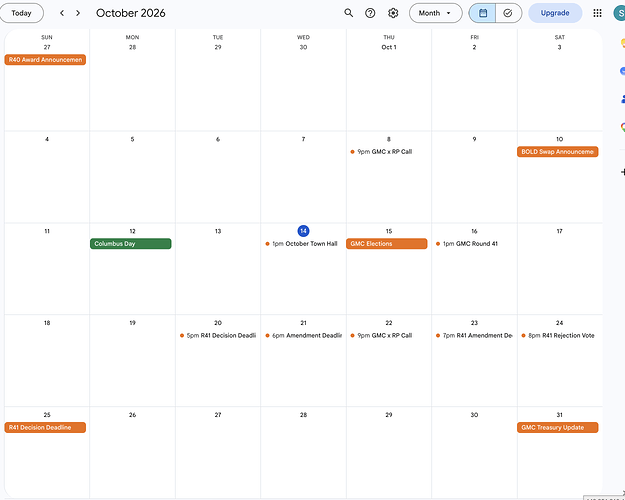This screenshot has width=625, height=500.
Task: Open the 8pm R41 Rejection Vote event
Action: click(558, 335)
